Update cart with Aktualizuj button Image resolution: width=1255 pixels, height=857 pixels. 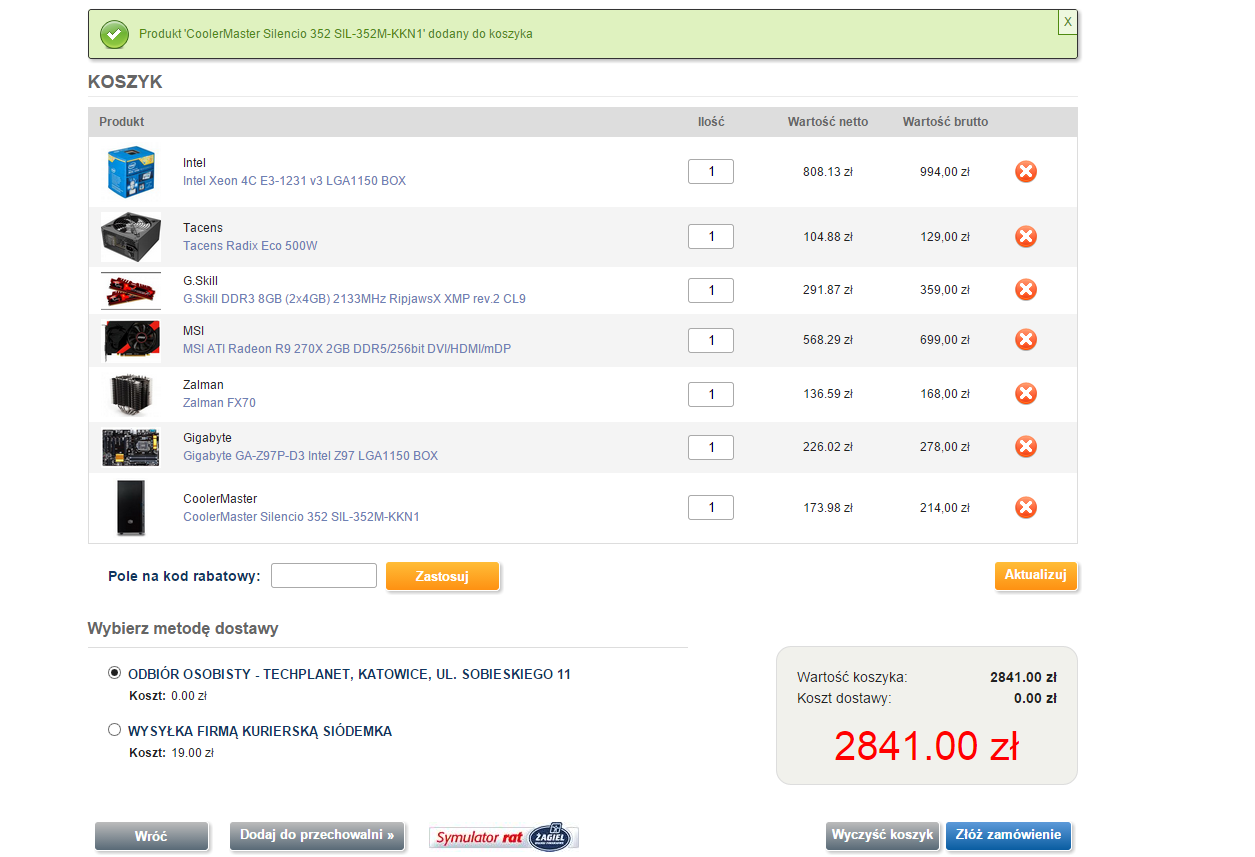(x=1036, y=575)
